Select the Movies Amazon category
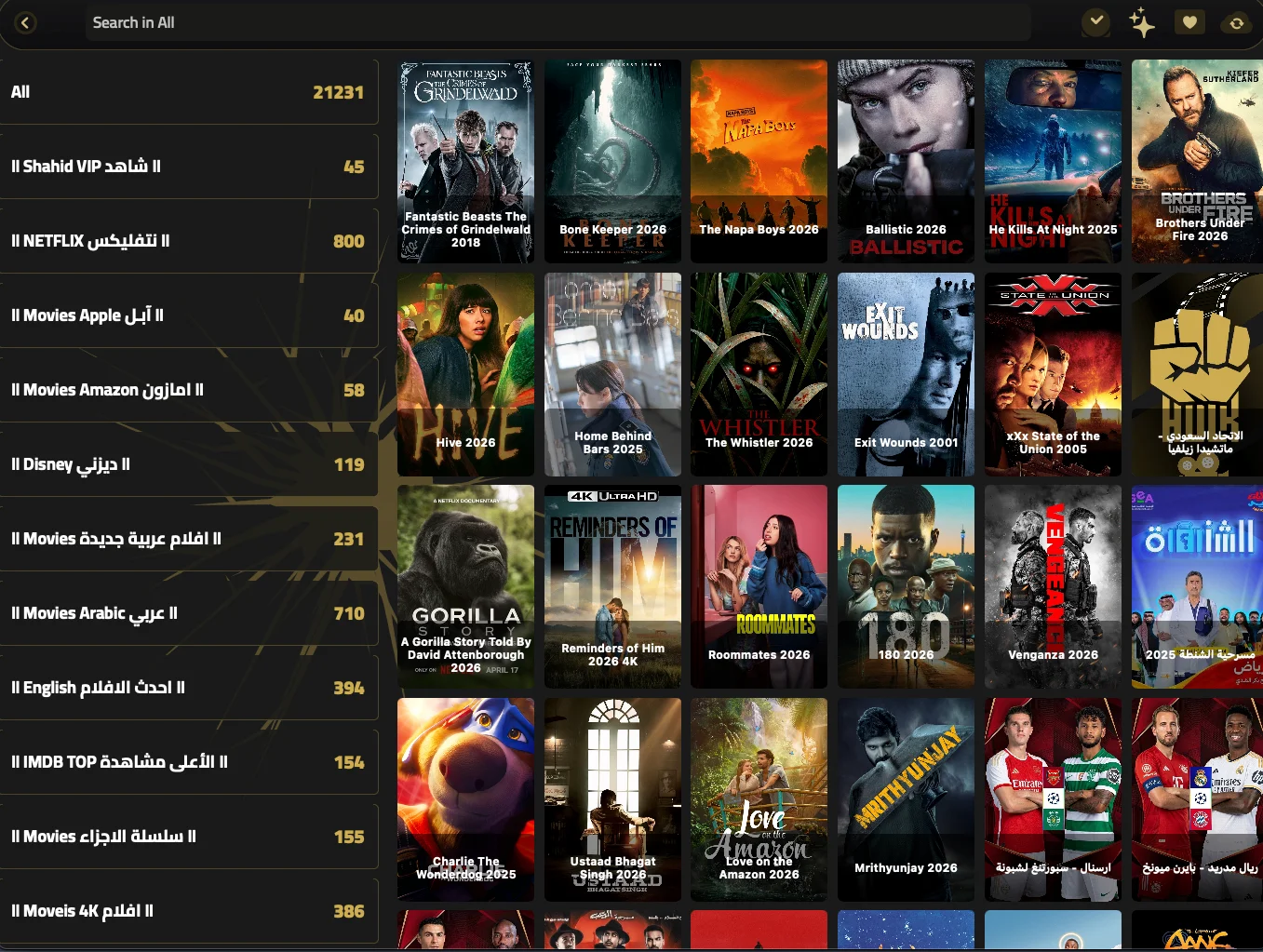Image resolution: width=1263 pixels, height=952 pixels. click(188, 390)
